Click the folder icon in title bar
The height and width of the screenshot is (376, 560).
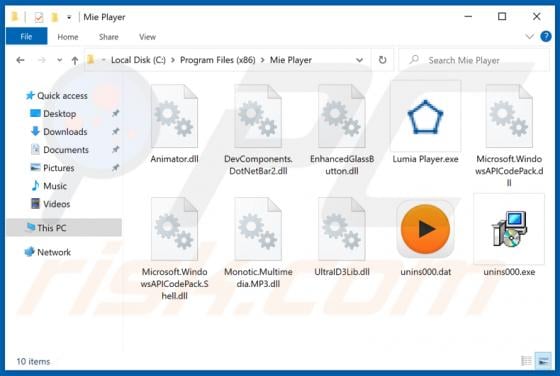[15, 17]
